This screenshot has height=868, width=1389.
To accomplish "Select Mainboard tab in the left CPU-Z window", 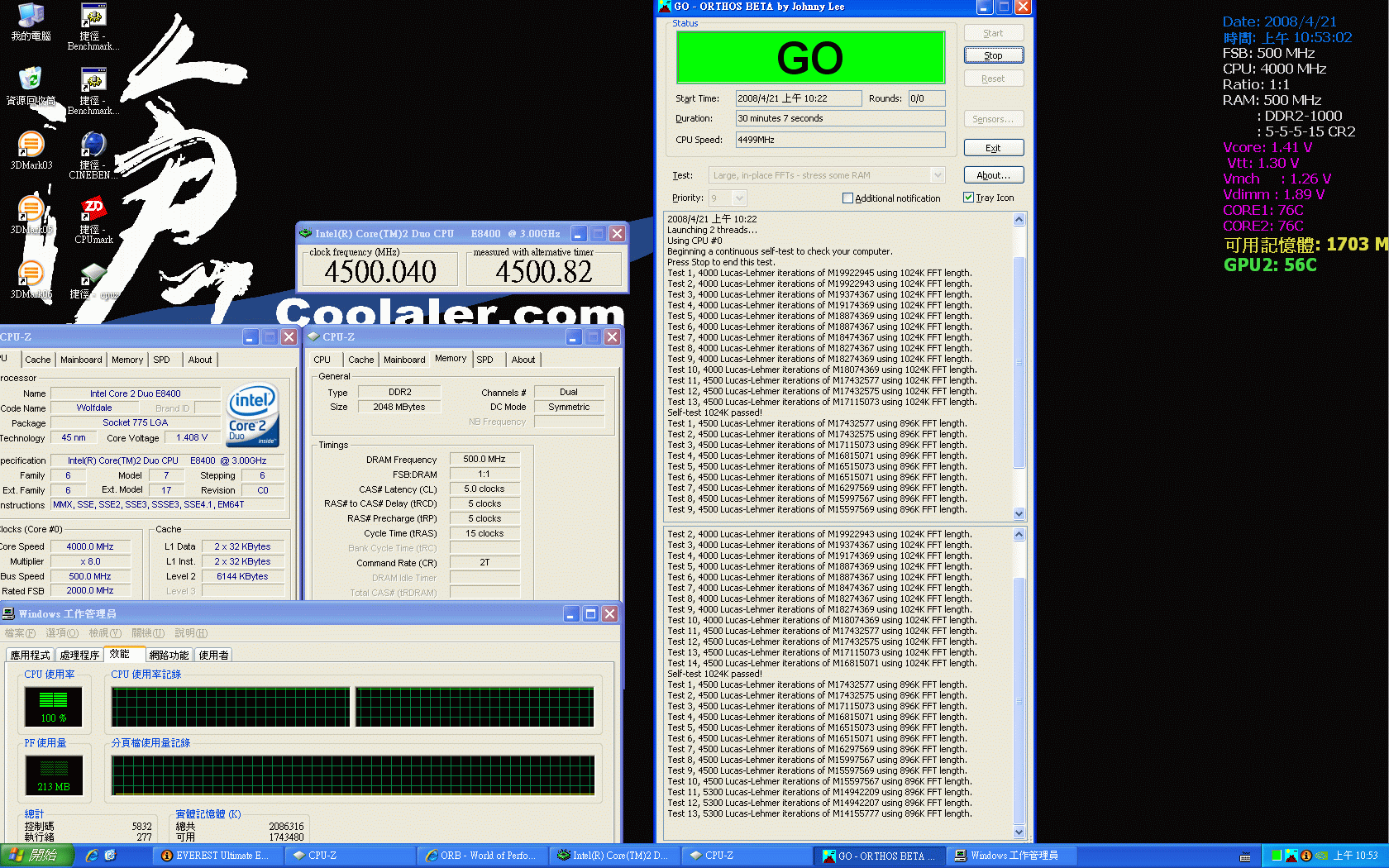I will click(81, 360).
